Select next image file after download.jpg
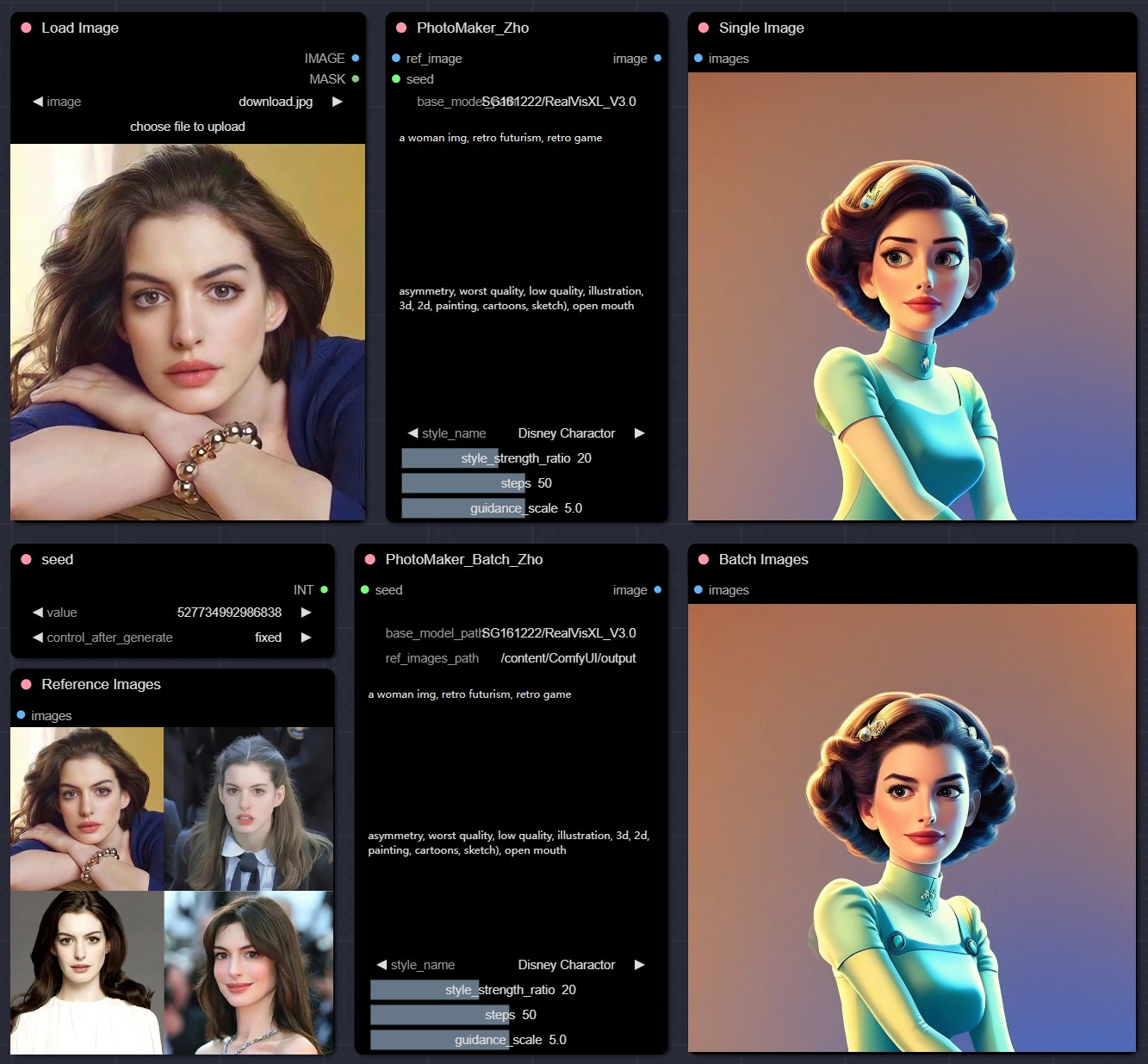Screen dimensions: 1148x1064 [x=338, y=102]
